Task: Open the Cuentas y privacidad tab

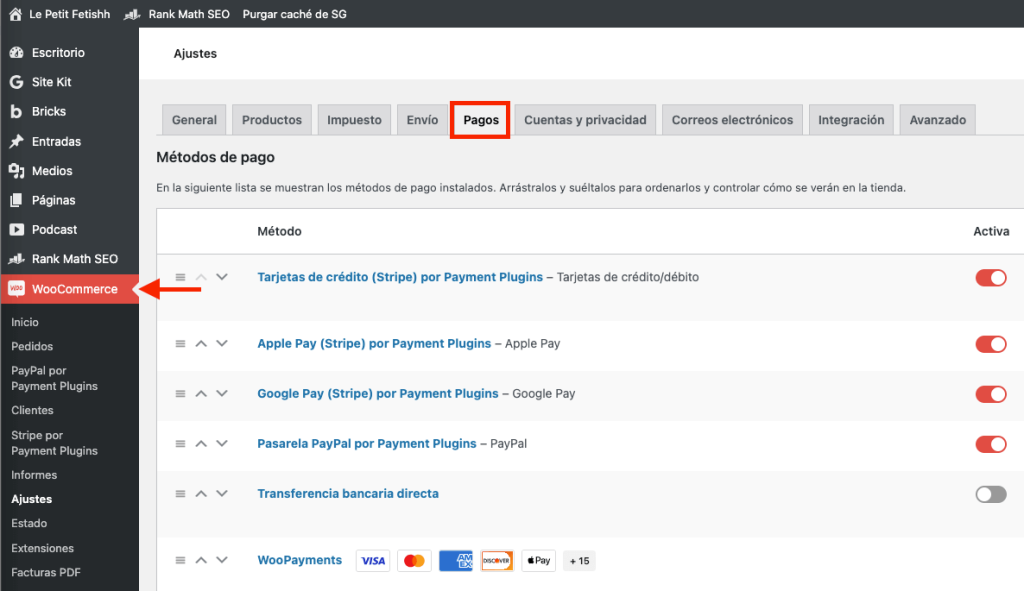Action: click(x=584, y=119)
